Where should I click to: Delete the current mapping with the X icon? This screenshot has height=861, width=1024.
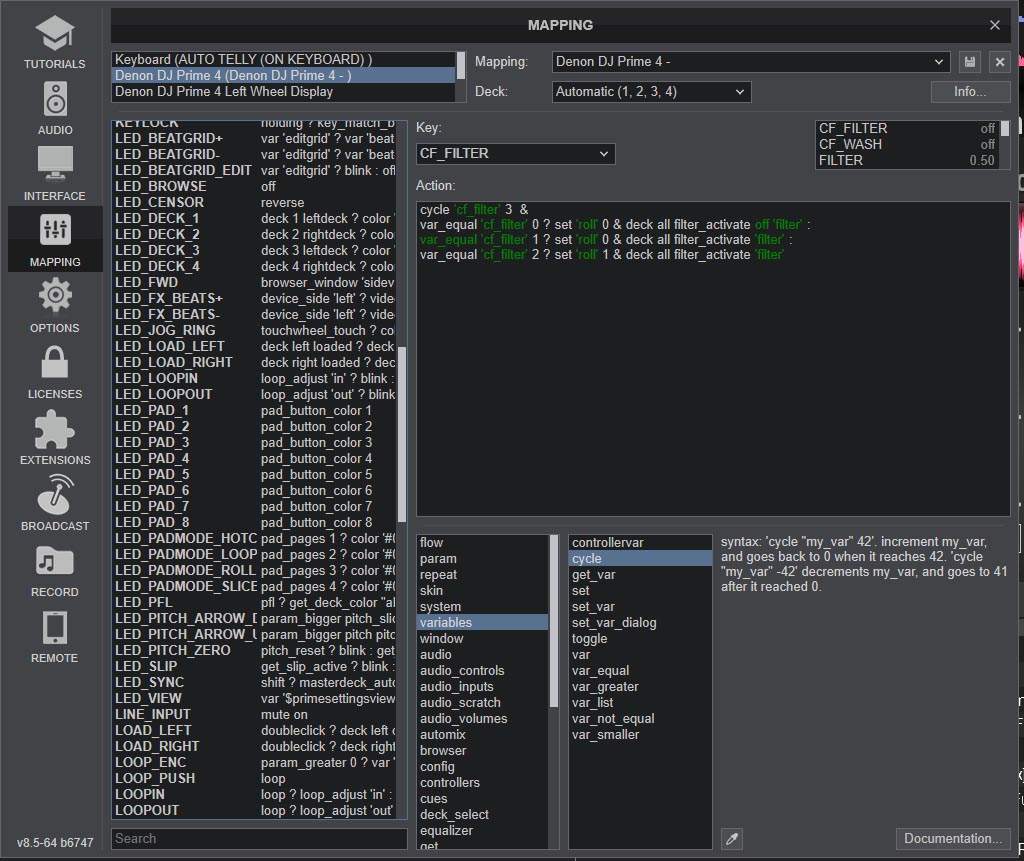pos(1000,62)
